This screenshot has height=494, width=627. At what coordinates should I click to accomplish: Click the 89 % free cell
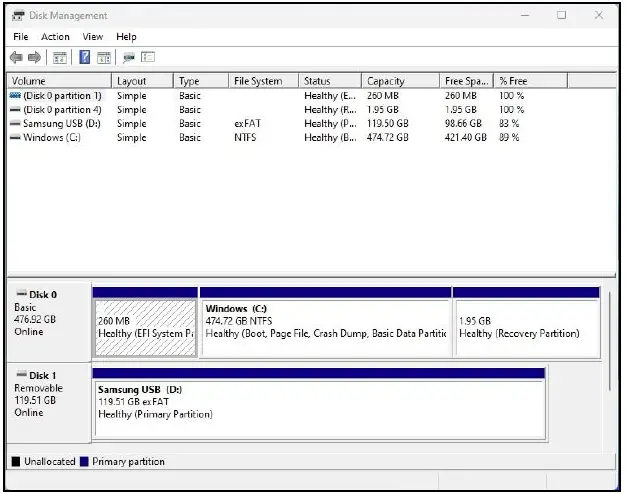click(509, 138)
